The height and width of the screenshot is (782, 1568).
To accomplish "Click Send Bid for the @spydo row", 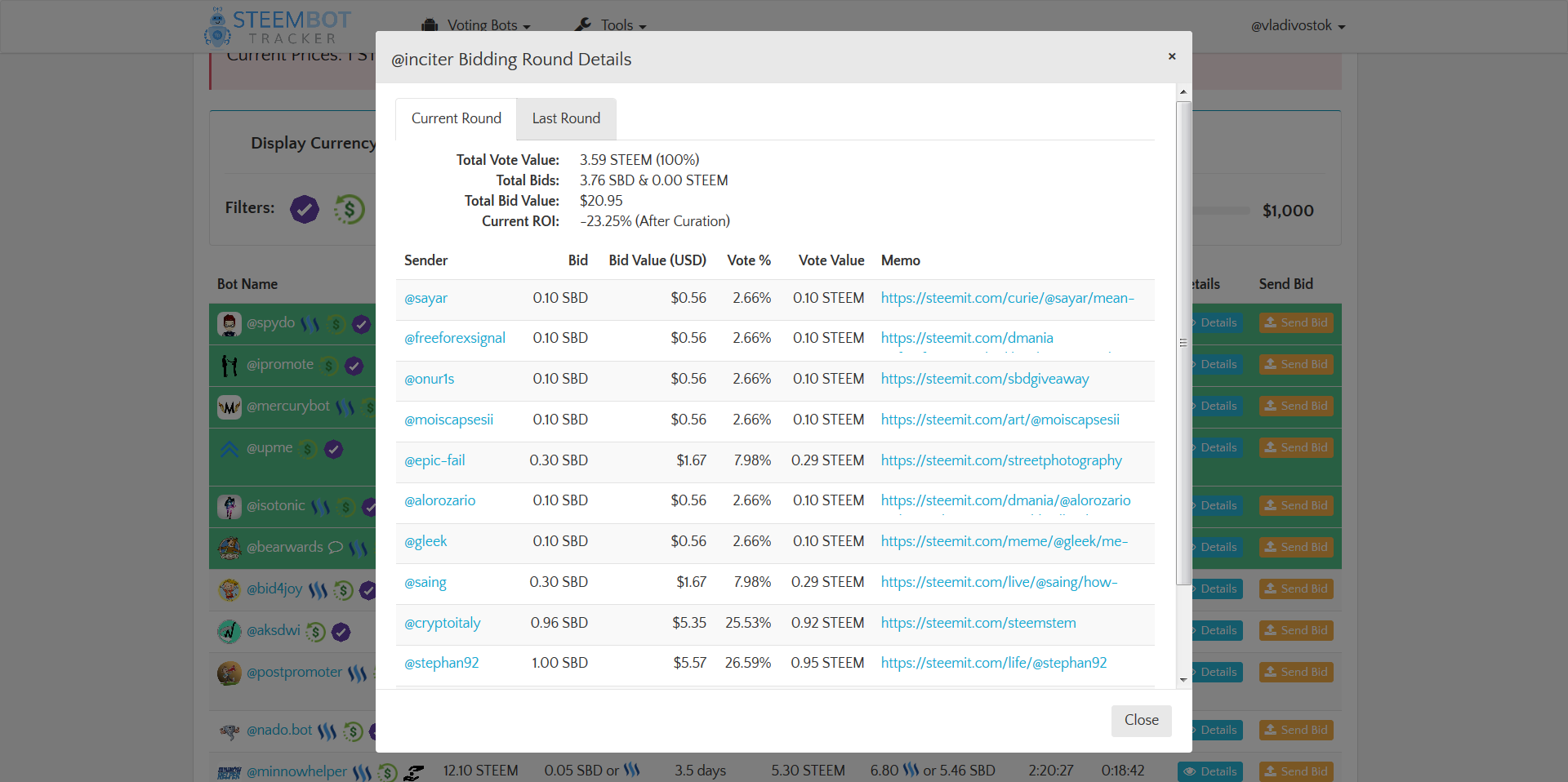I will click(1296, 323).
